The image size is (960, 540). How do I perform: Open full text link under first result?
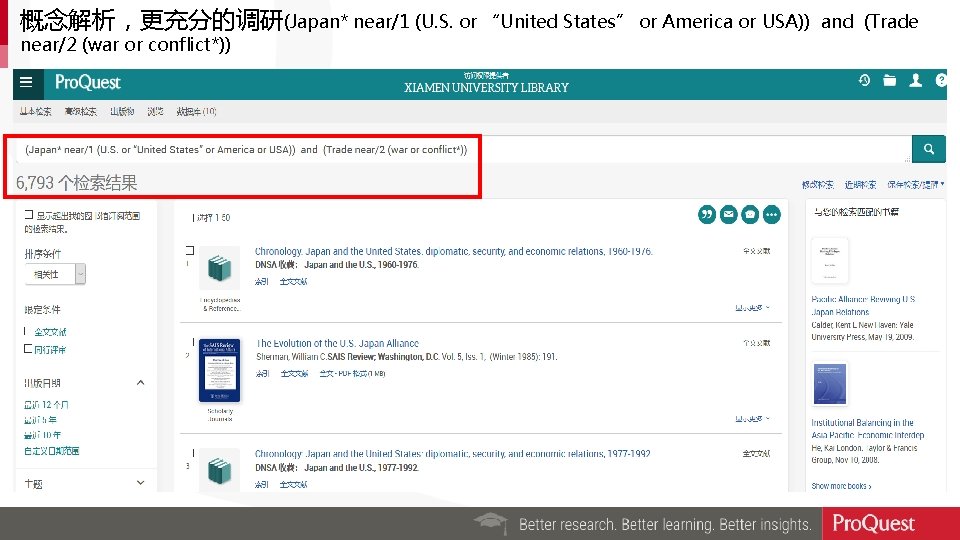tap(293, 282)
